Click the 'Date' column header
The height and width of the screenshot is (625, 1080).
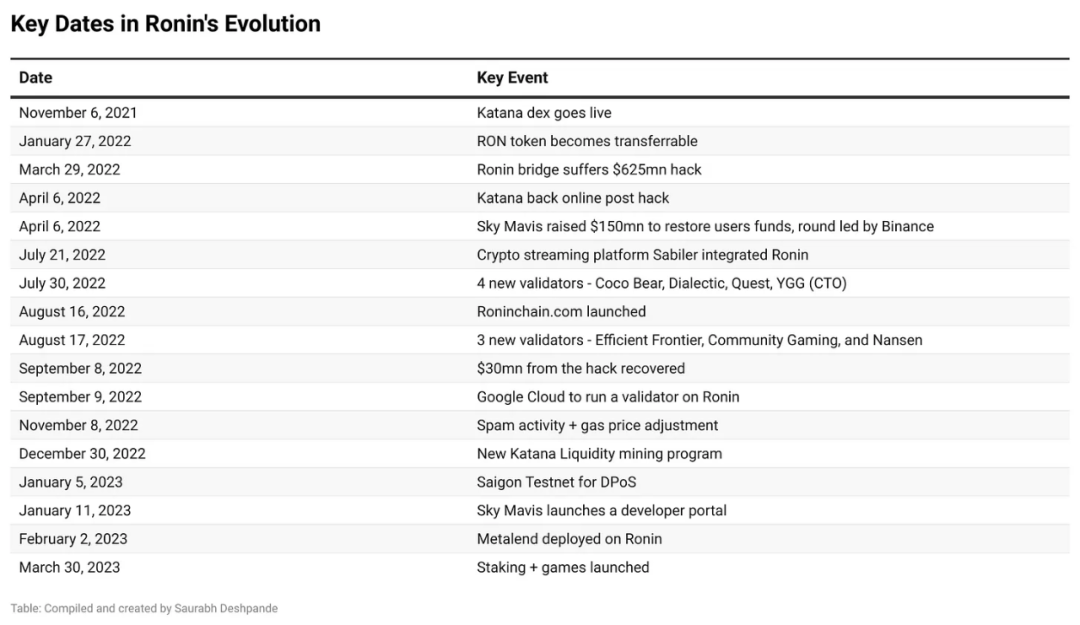(x=36, y=78)
